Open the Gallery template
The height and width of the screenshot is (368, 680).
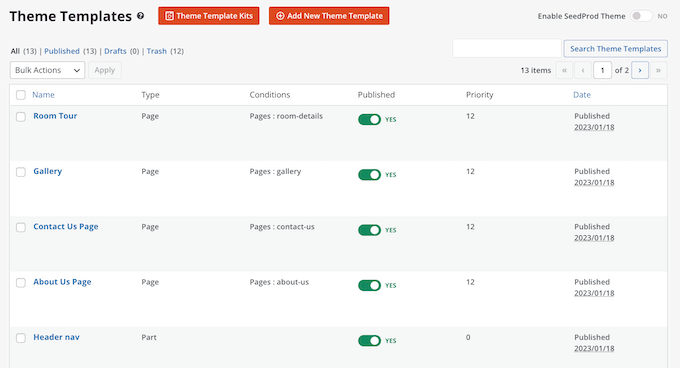pos(48,171)
